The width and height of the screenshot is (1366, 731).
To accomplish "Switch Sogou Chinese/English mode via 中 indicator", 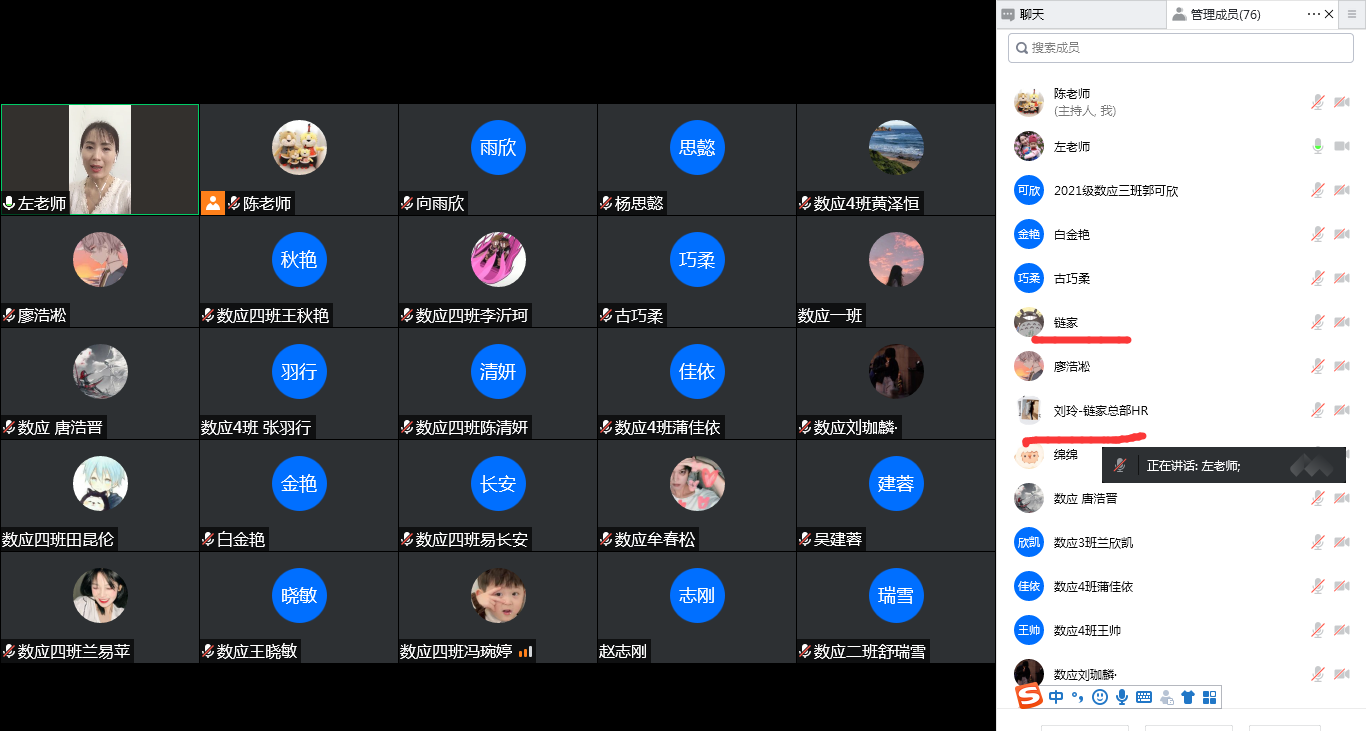I will click(1056, 697).
